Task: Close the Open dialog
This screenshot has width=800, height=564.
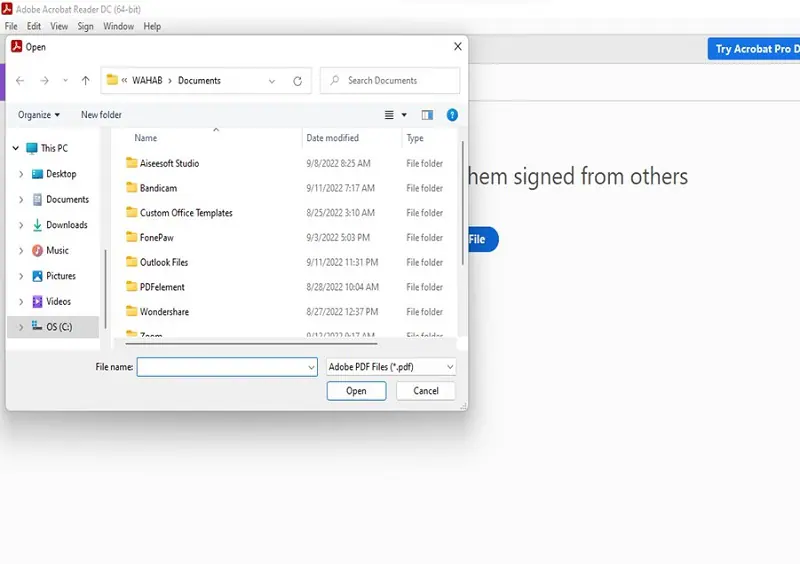Action: click(458, 46)
